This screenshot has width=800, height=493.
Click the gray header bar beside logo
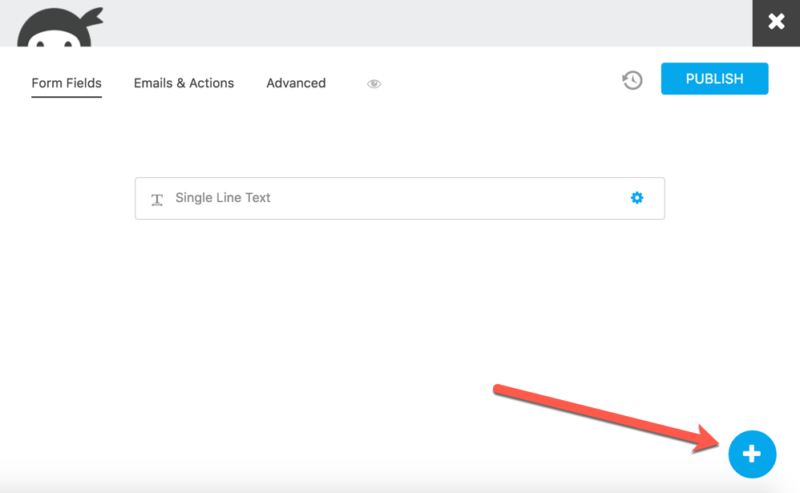(x=400, y=22)
